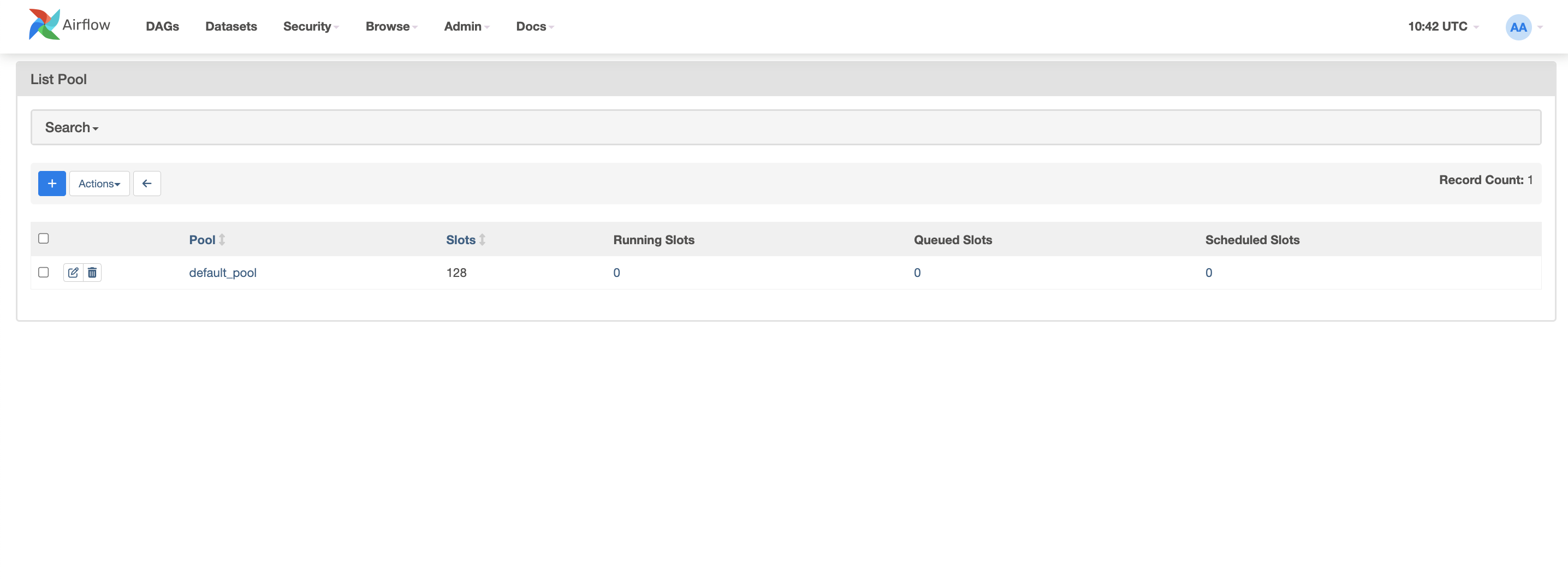This screenshot has width=1568, height=579.
Task: Expand the Search panel
Action: [x=71, y=127]
